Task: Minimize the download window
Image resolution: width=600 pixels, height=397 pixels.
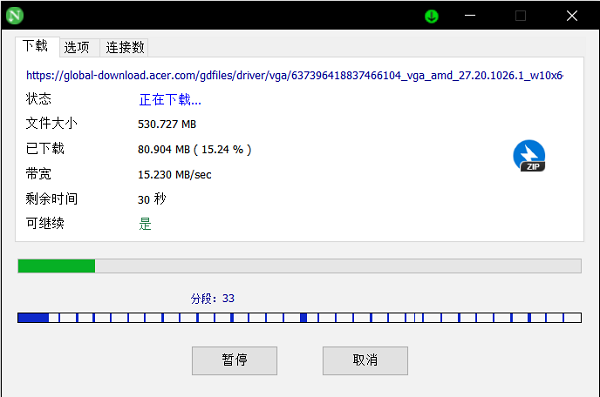Action: (470, 16)
